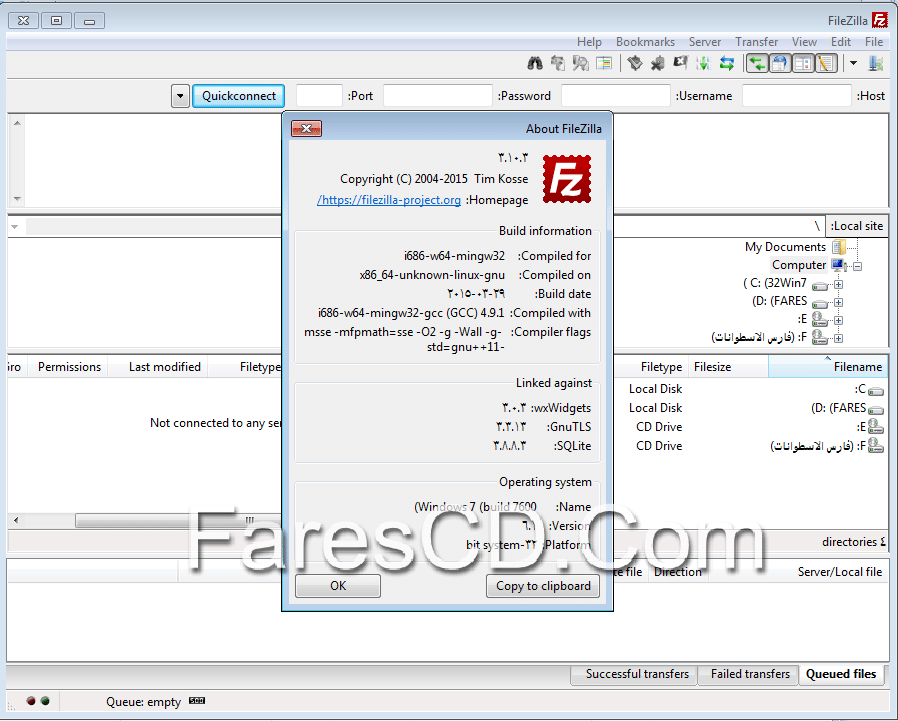Sort local files by Filesize column

point(727,367)
